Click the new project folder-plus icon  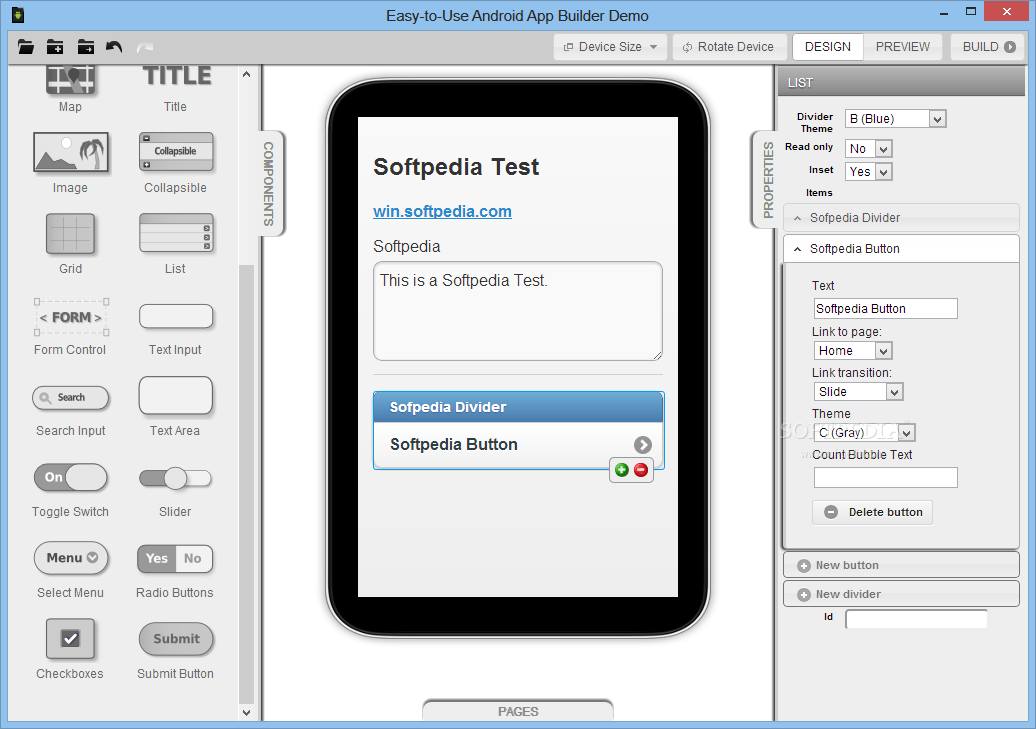pos(55,47)
